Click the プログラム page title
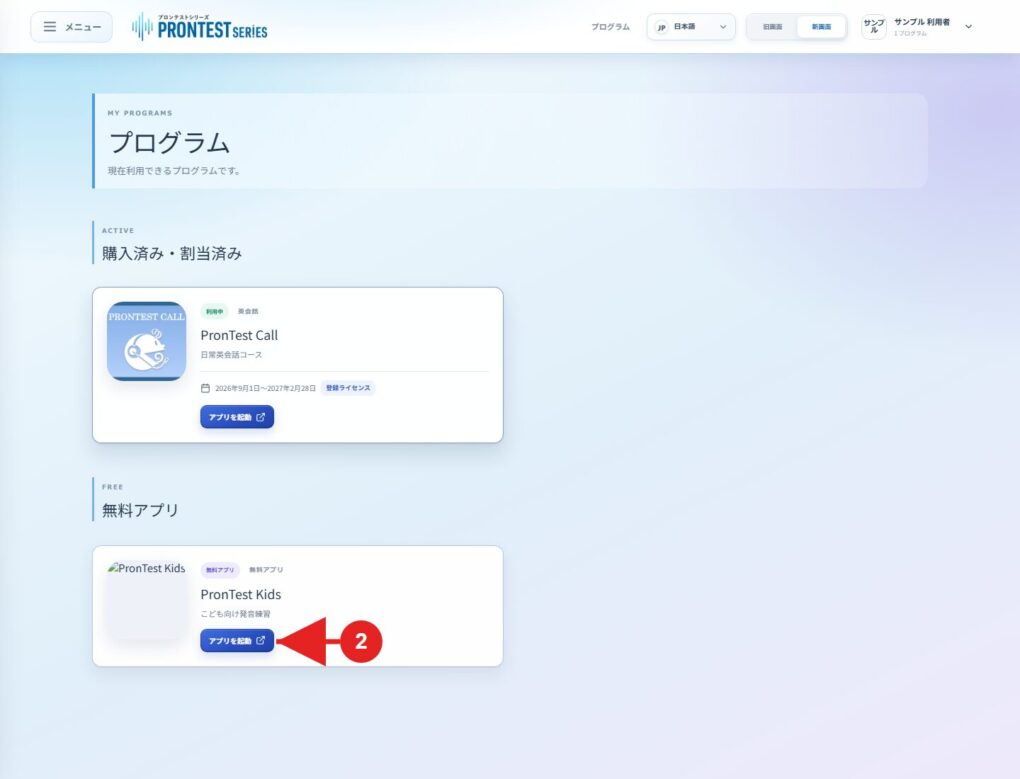Image resolution: width=1020 pixels, height=779 pixels. click(x=169, y=142)
